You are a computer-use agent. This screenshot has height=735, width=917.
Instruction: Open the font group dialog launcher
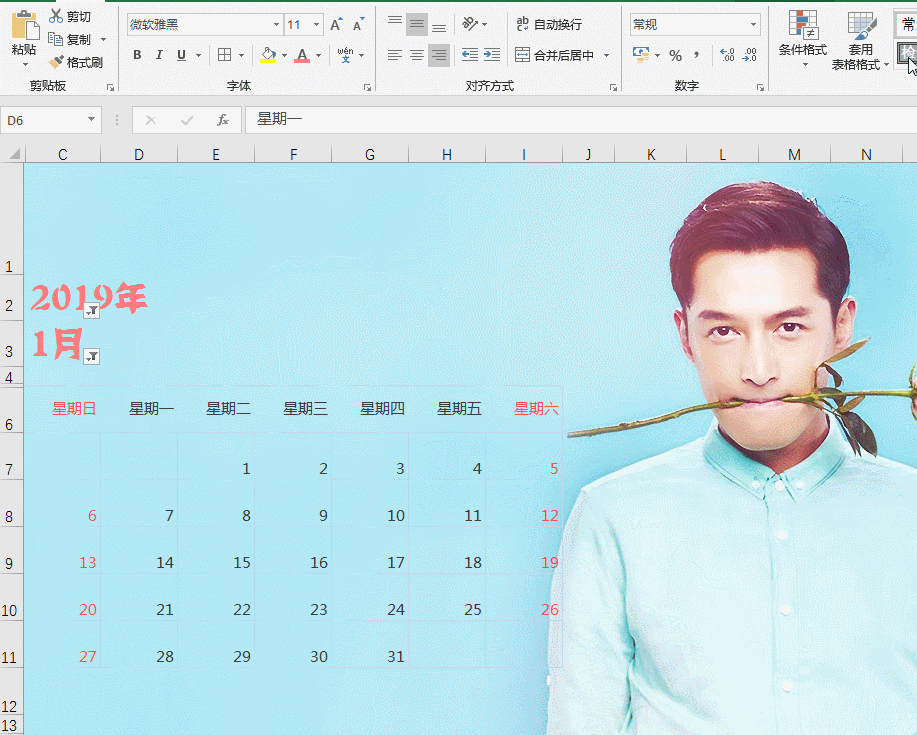[x=367, y=87]
